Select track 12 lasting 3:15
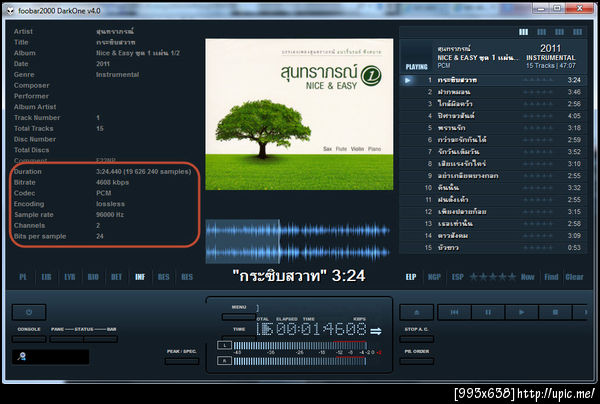600x404 pixels. 493,212
